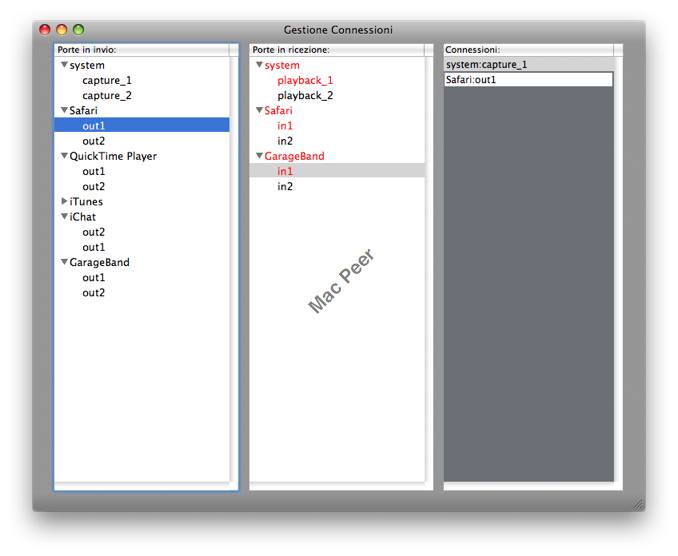Select out2 under QuickTime Player
The width and height of the screenshot is (678, 556).
[93, 186]
